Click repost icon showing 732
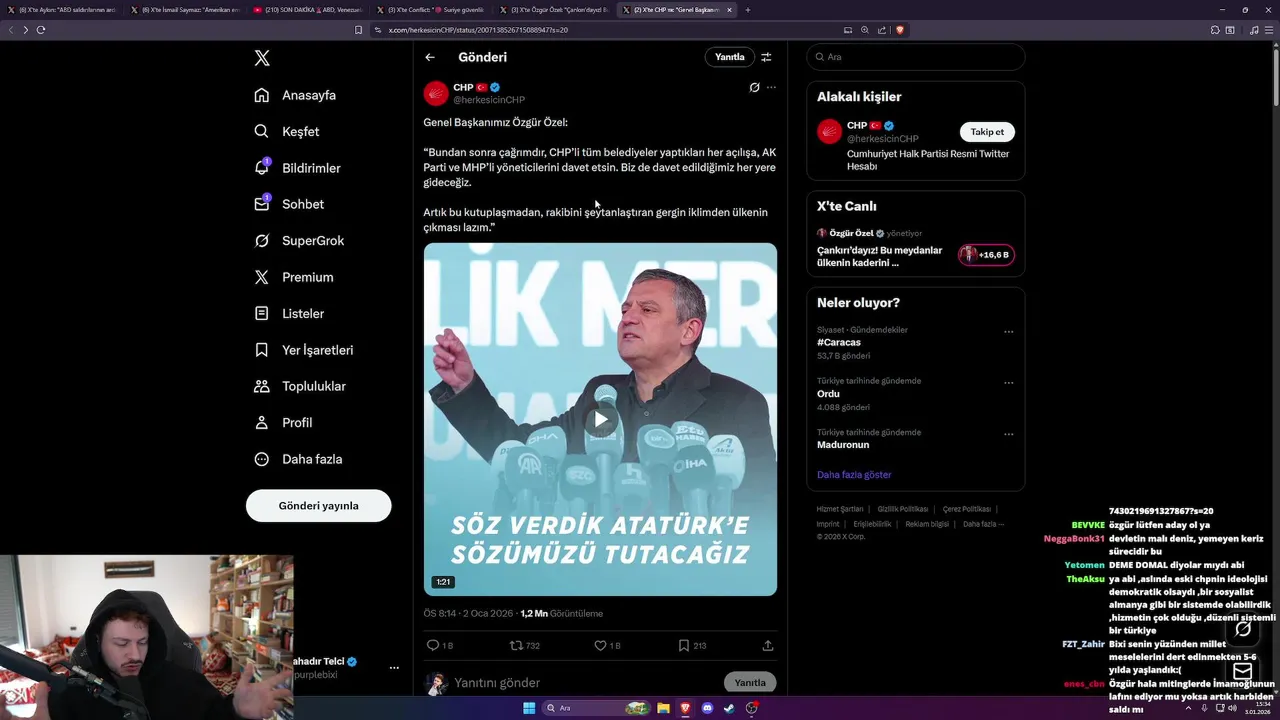Image resolution: width=1280 pixels, height=720 pixels. [516, 646]
